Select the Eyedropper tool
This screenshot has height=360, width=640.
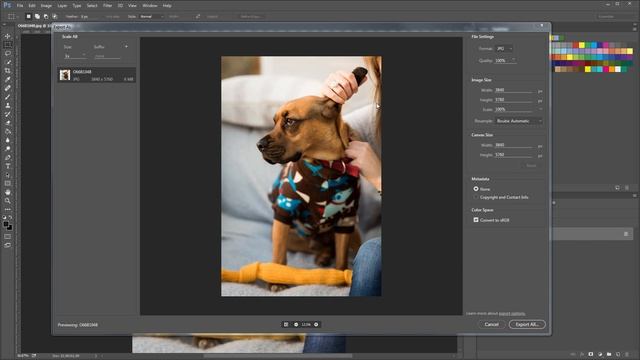[x=8, y=79]
